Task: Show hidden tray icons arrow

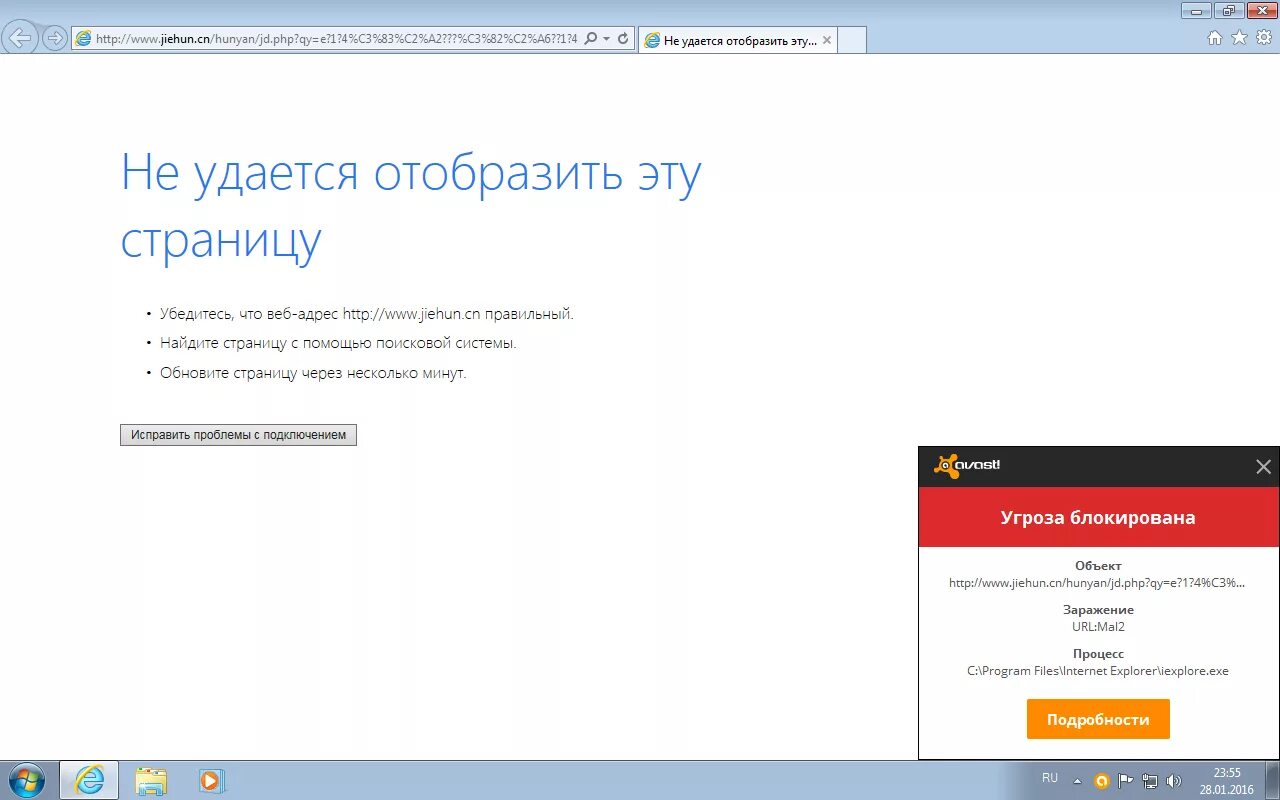Action: [1077, 781]
